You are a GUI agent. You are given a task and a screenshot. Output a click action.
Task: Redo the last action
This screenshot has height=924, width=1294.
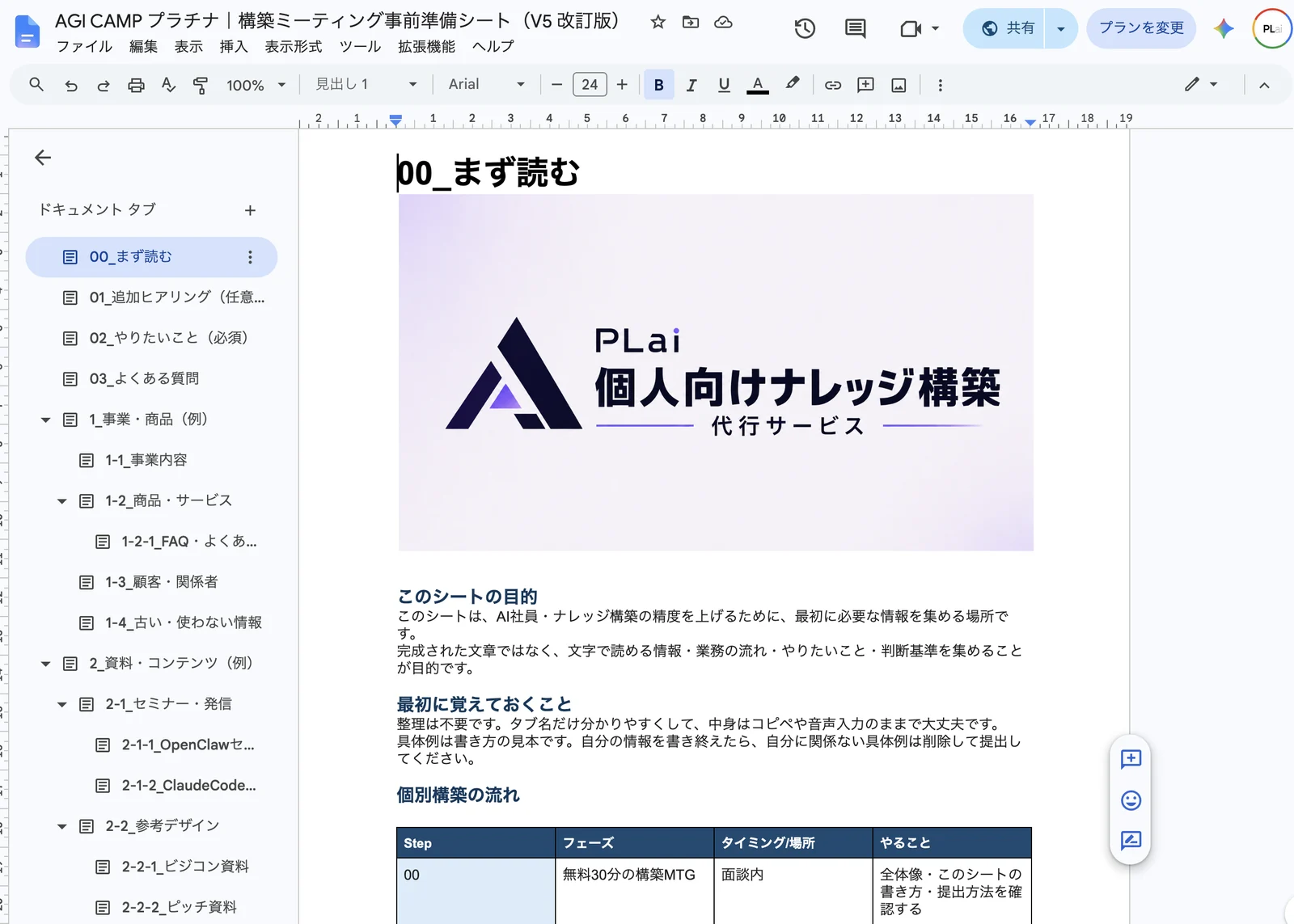[x=104, y=85]
